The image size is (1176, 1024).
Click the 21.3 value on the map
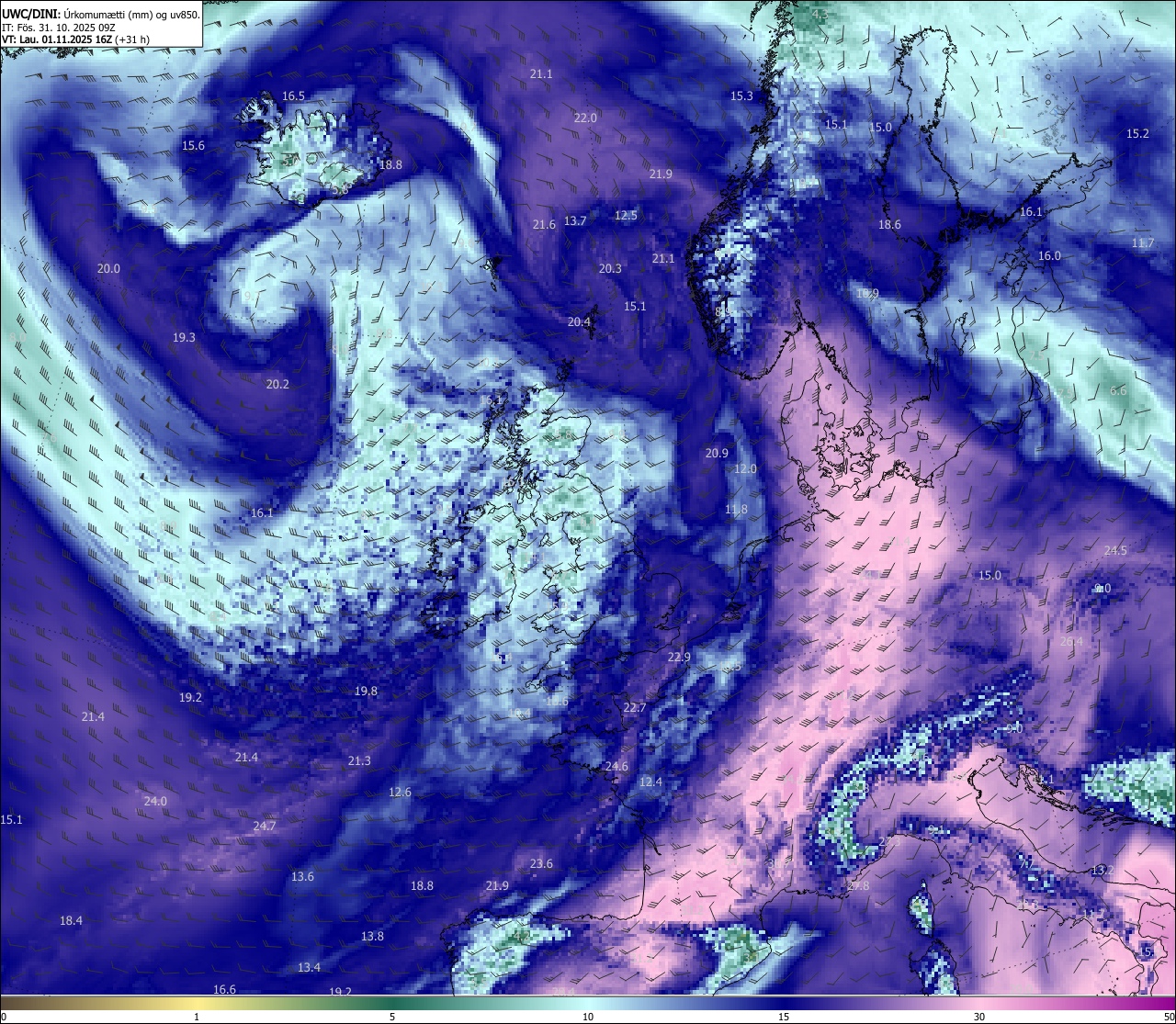pos(359,761)
